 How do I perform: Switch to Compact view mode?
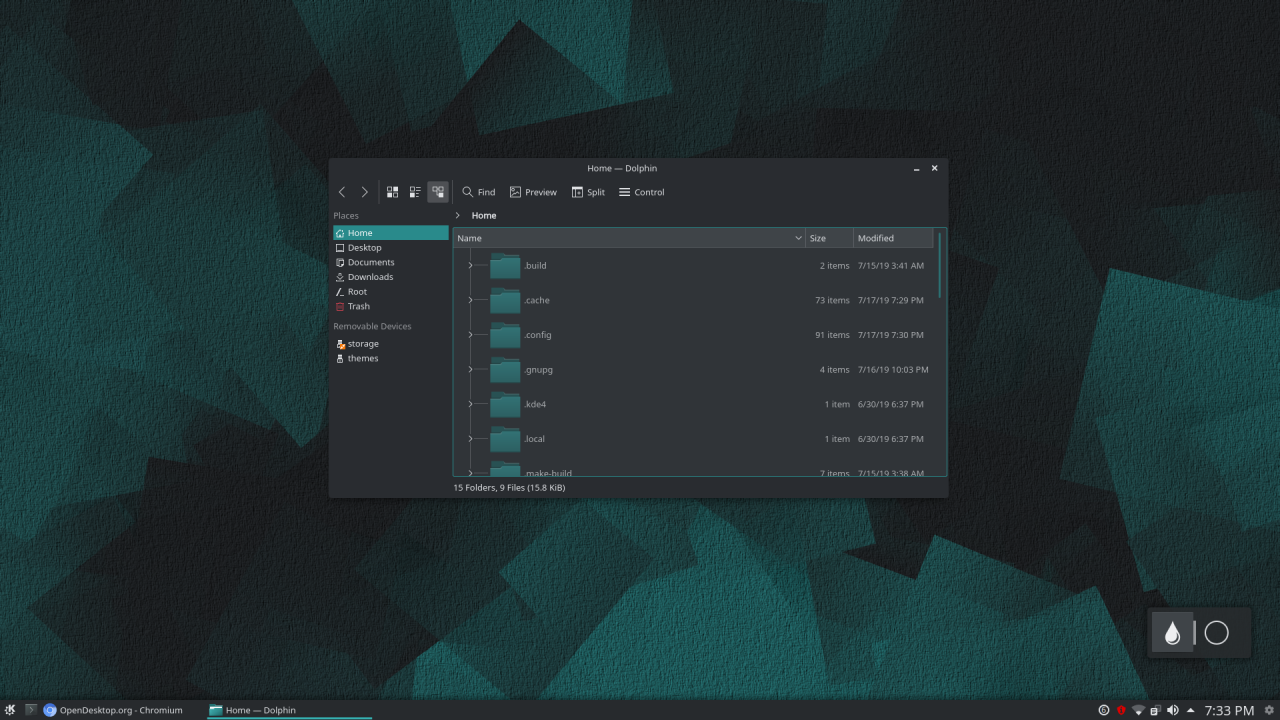click(x=415, y=192)
